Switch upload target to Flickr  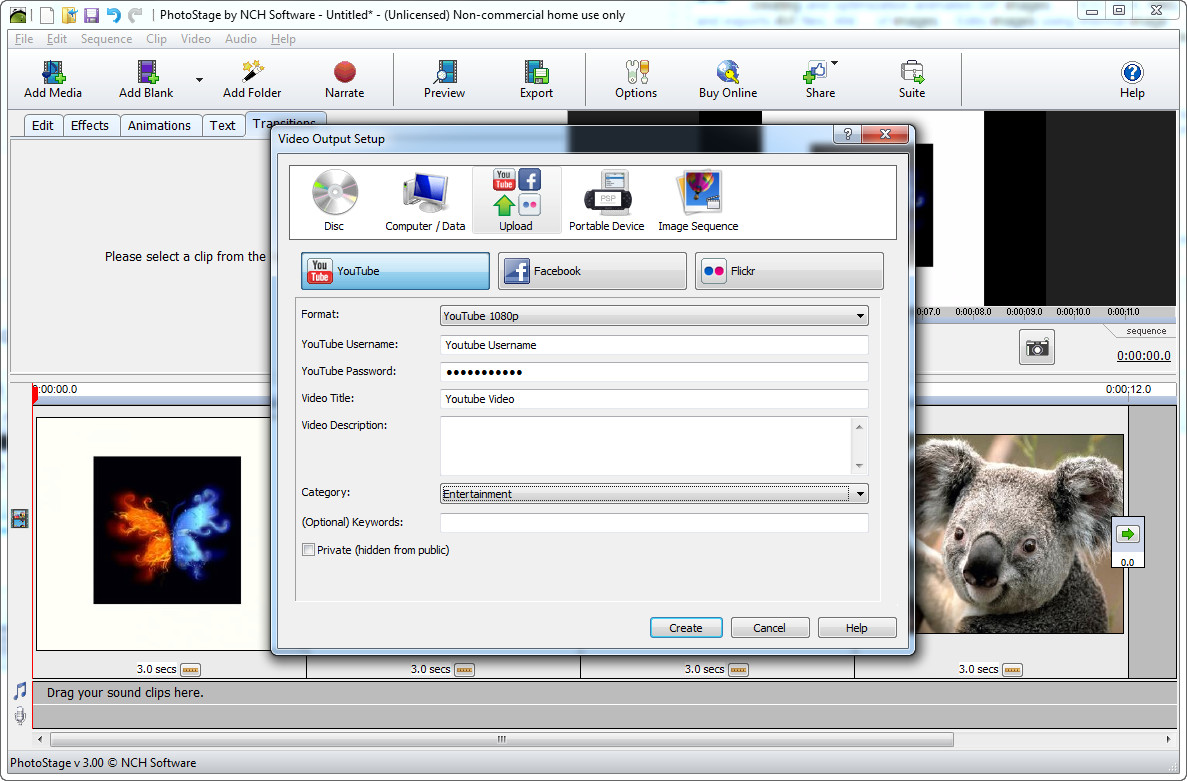coord(789,271)
